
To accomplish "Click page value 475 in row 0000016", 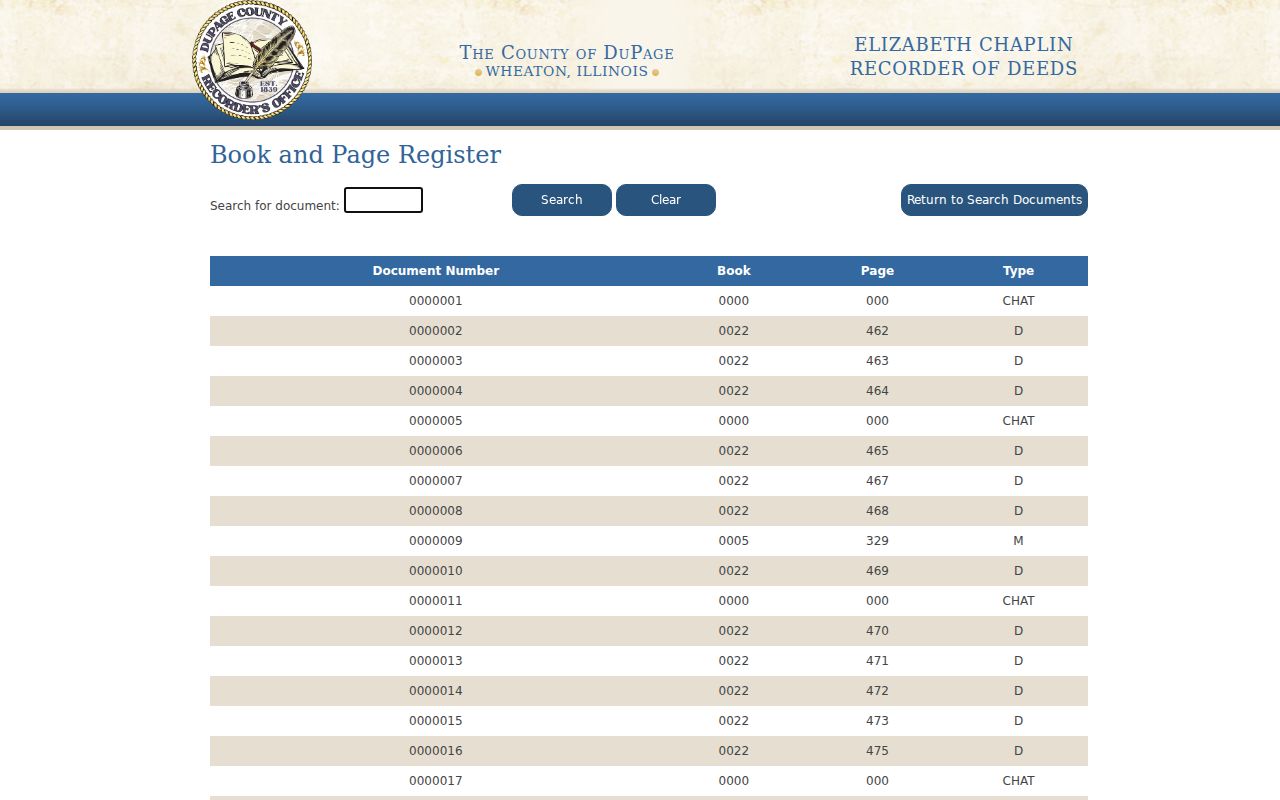I will (x=877, y=751).
